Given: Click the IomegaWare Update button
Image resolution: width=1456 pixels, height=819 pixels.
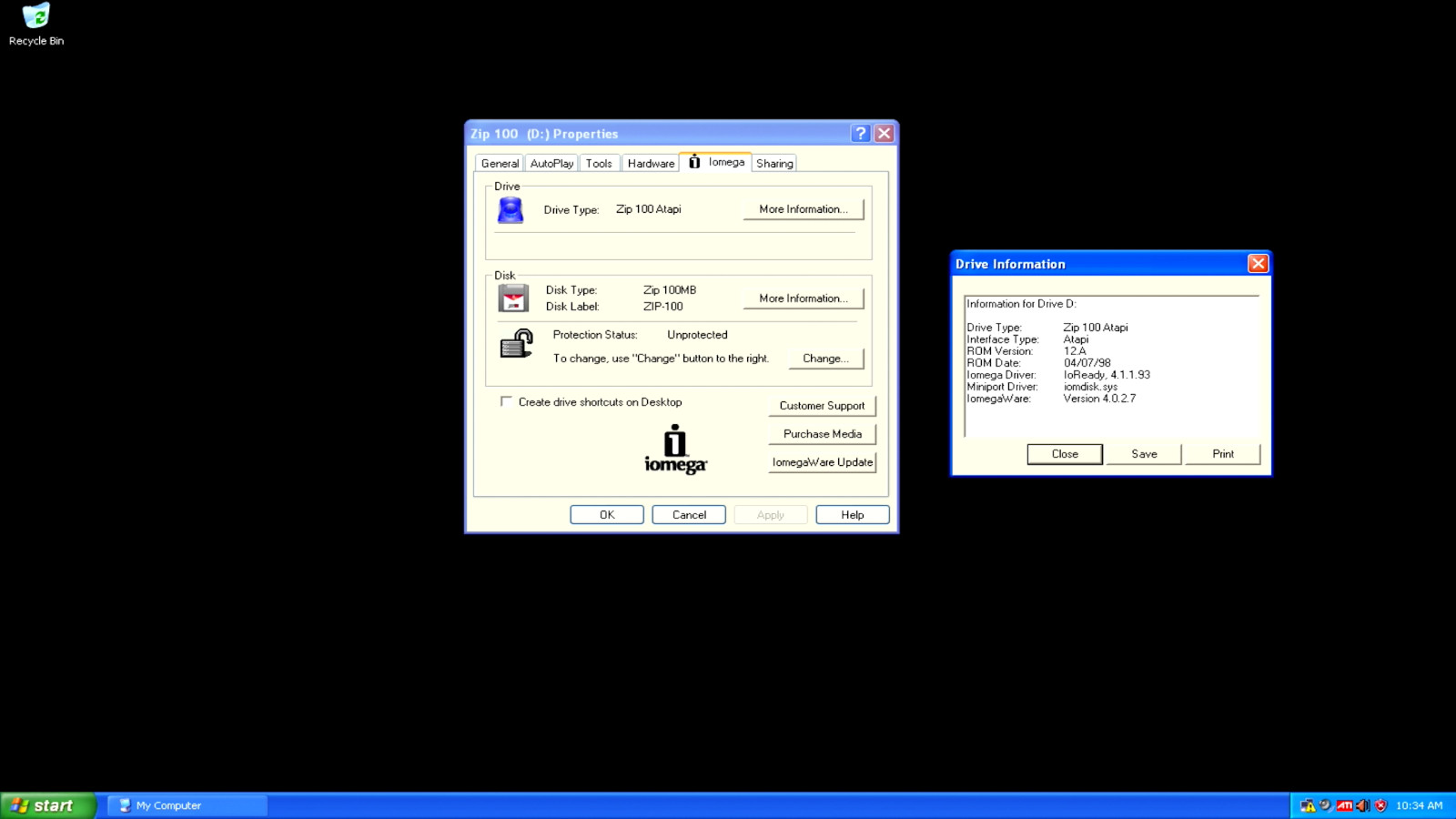Looking at the screenshot, I should click(x=822, y=462).
